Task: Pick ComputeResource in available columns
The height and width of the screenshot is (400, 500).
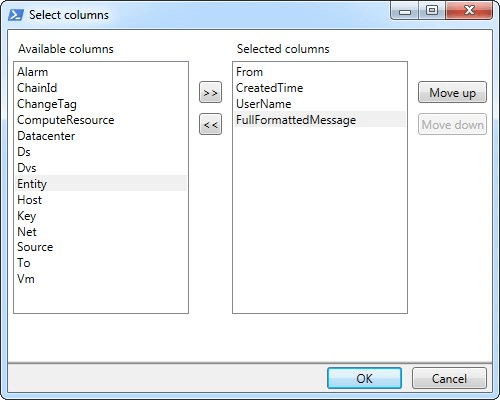Action: tap(101, 120)
